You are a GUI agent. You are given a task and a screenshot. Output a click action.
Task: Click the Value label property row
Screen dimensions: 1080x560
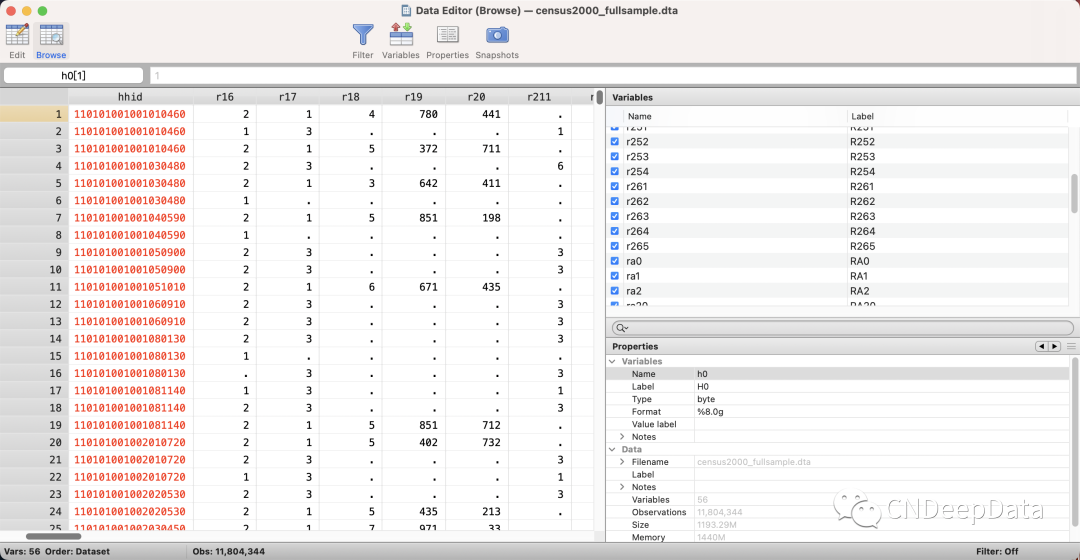click(x=838, y=424)
